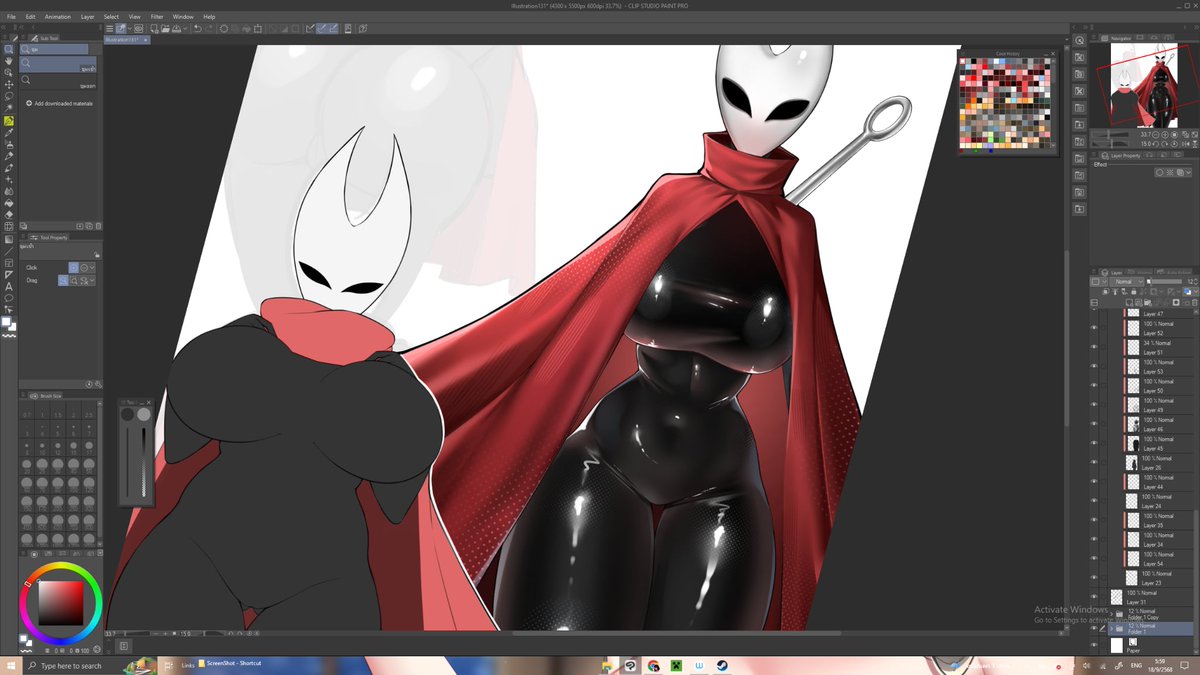The width and height of the screenshot is (1200, 675).
Task: Click the Border effect icon in Layer Property
Action: coord(1162,173)
